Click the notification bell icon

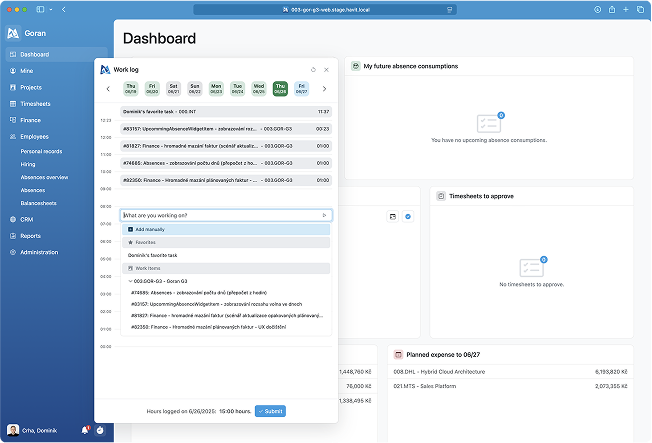click(85, 430)
